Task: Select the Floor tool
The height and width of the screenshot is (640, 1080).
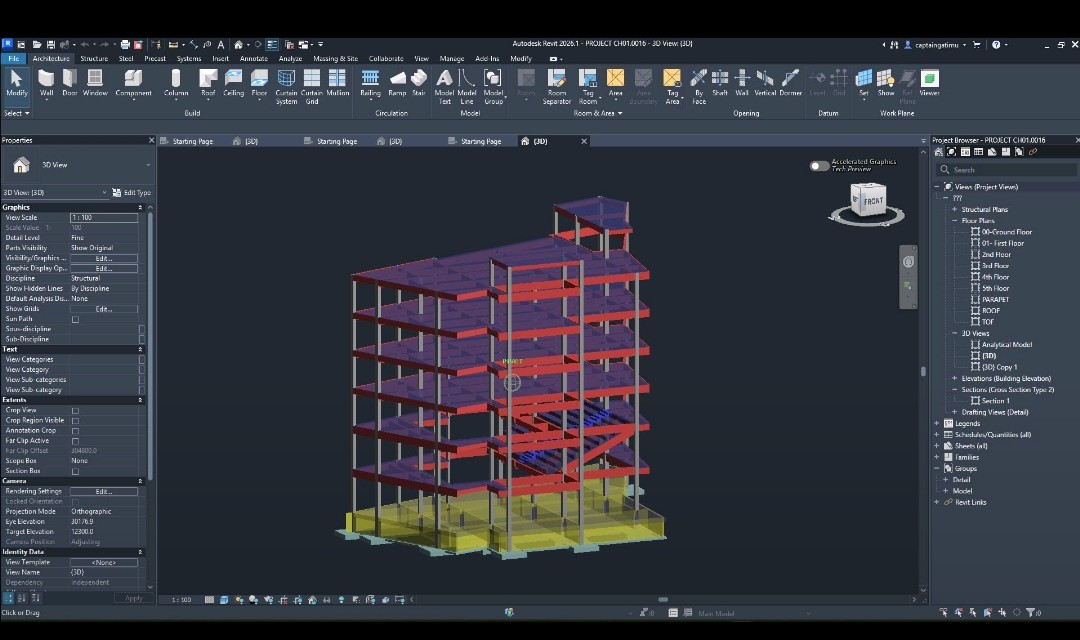Action: pos(259,83)
